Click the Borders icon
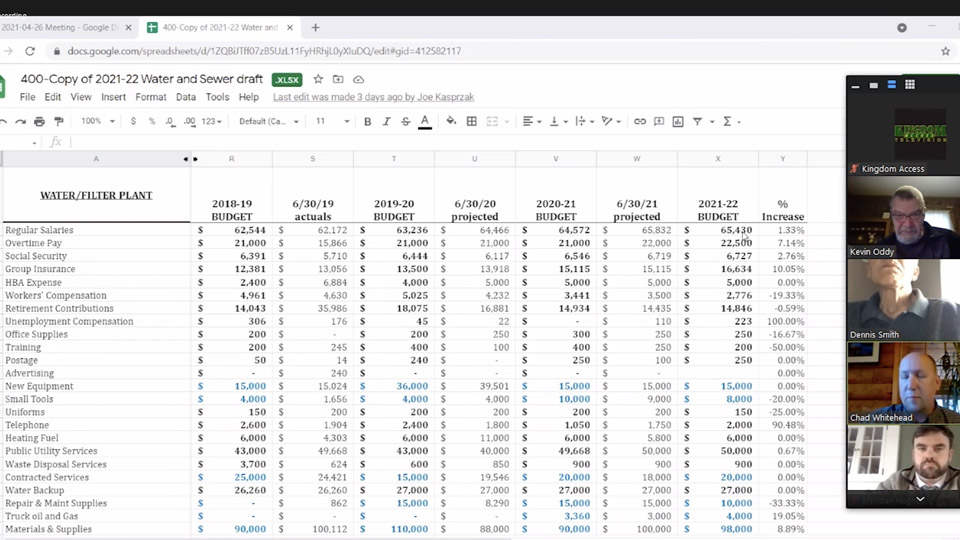The width and height of the screenshot is (960, 540). 471,121
